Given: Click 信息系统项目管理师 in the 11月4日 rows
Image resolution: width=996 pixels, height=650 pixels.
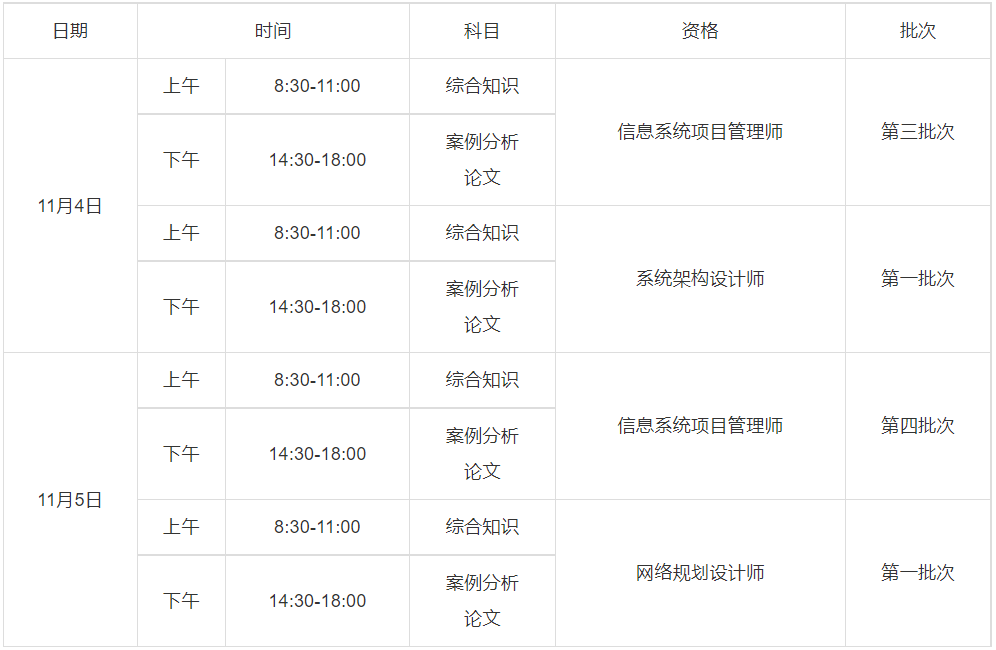Looking at the screenshot, I should pos(700,132).
